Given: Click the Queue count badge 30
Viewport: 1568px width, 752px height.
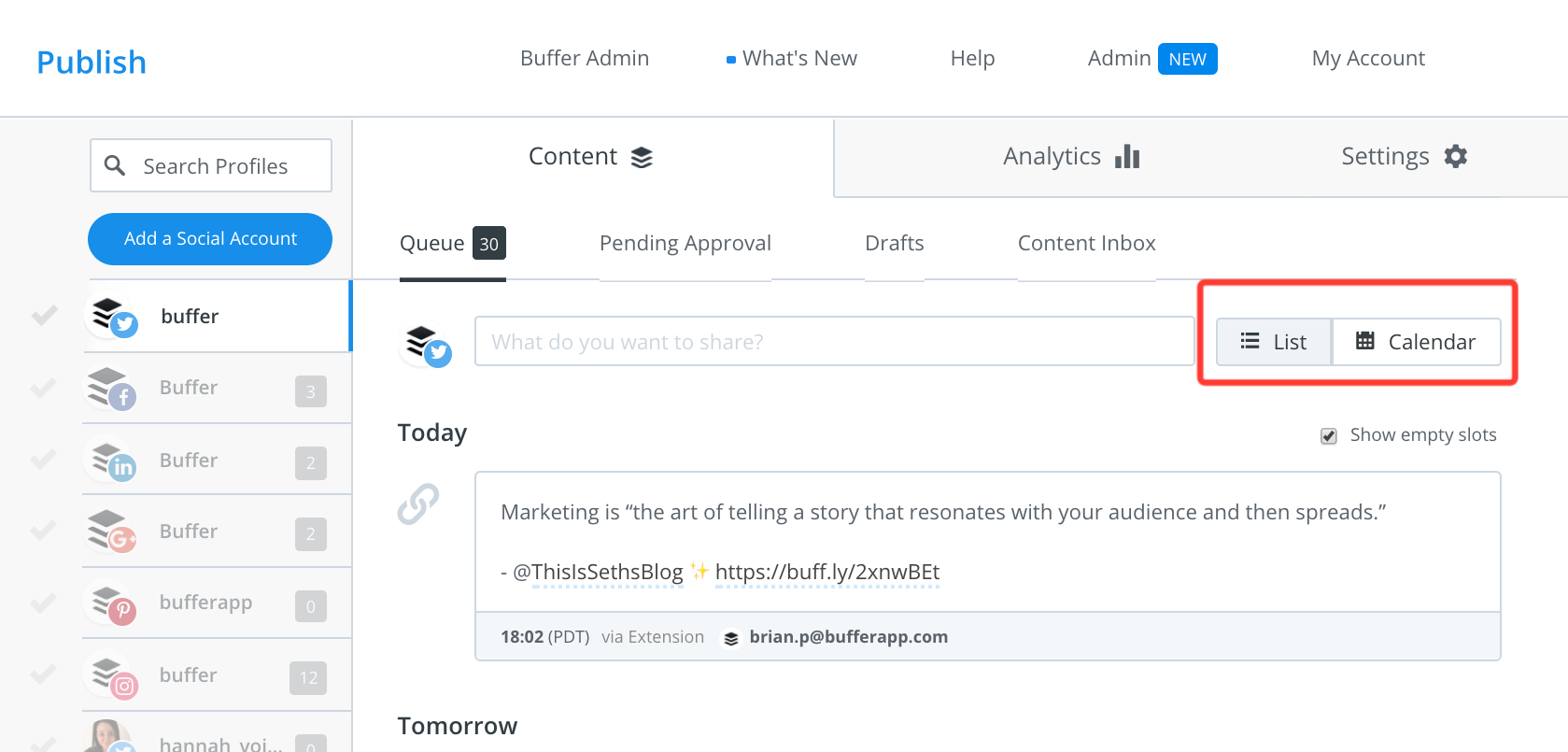Looking at the screenshot, I should click(x=489, y=244).
